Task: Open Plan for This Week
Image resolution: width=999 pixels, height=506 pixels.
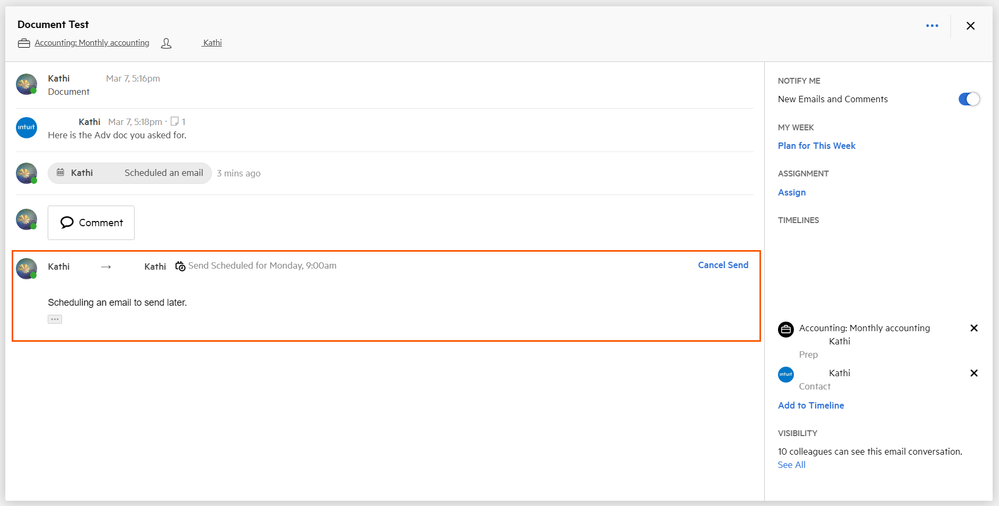Action: 816,146
